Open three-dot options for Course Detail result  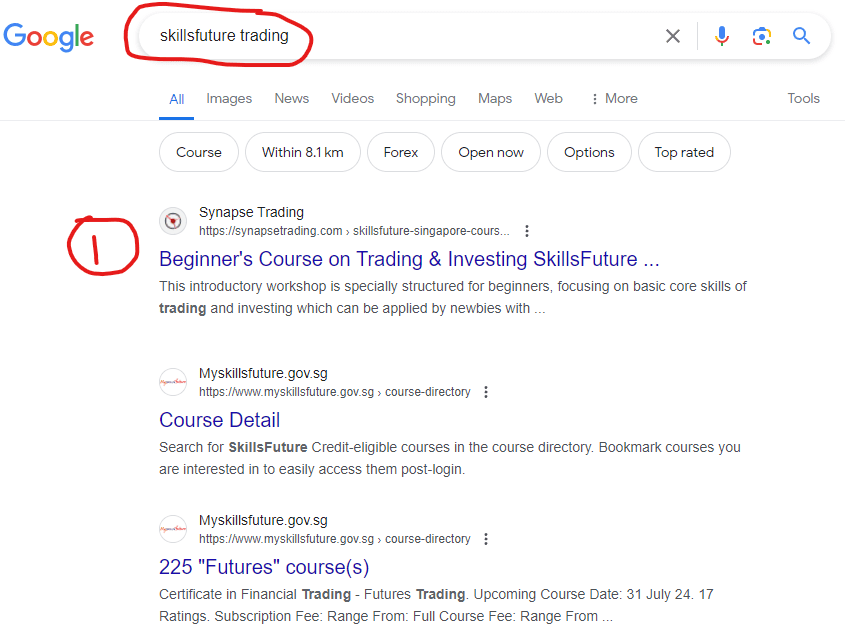tap(486, 392)
